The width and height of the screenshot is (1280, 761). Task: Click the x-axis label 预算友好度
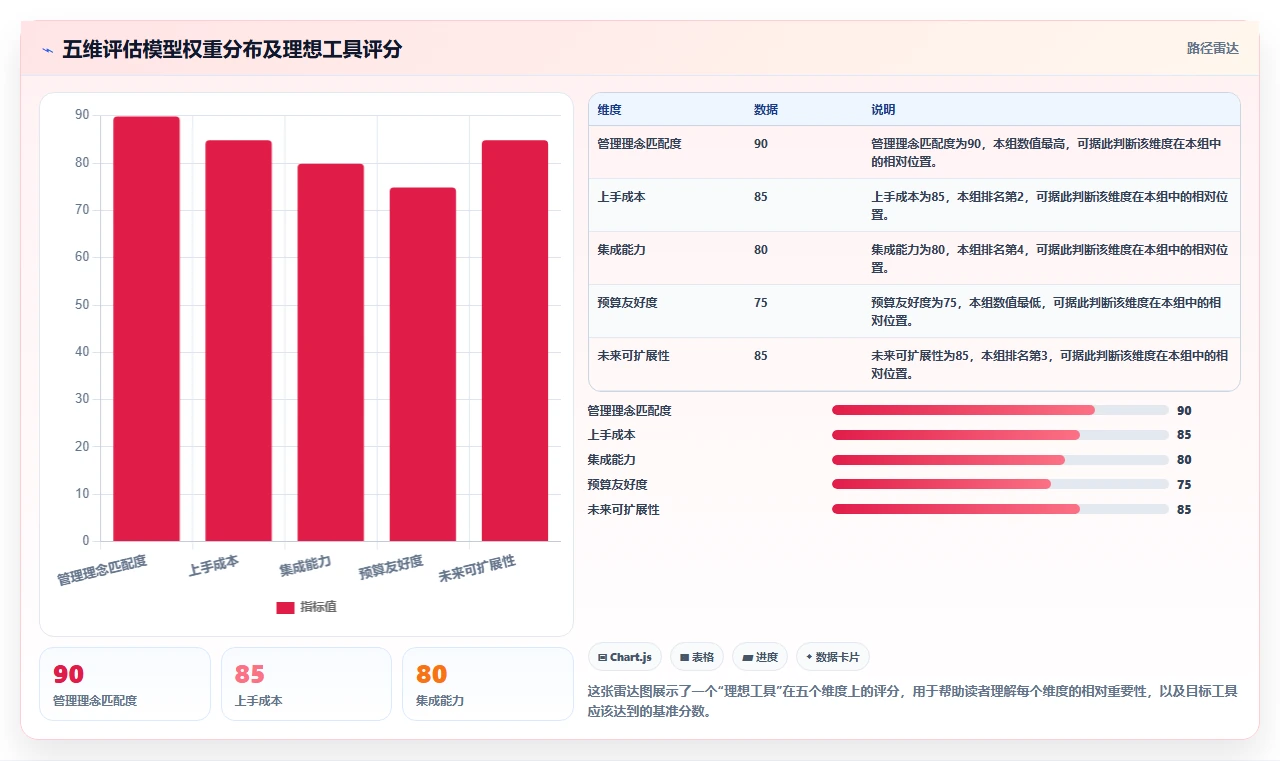click(x=392, y=567)
